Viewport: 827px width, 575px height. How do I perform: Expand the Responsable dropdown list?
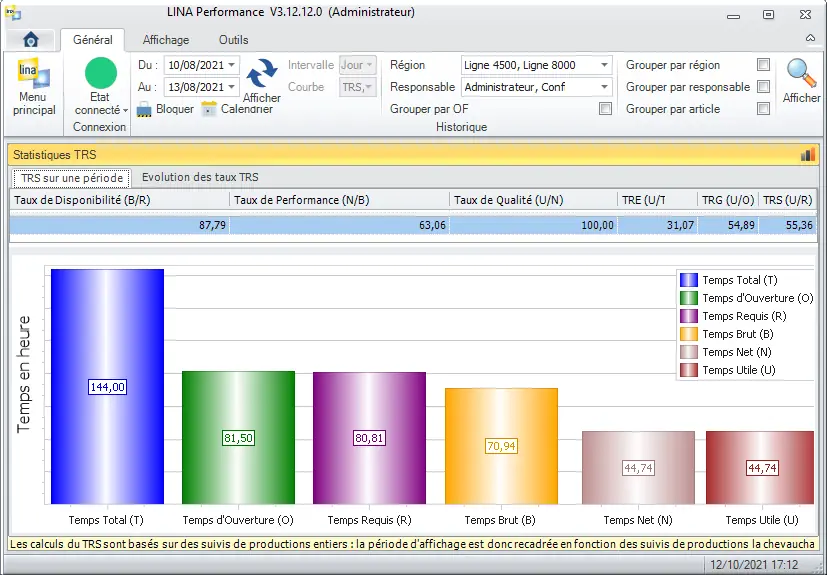[x=604, y=87]
